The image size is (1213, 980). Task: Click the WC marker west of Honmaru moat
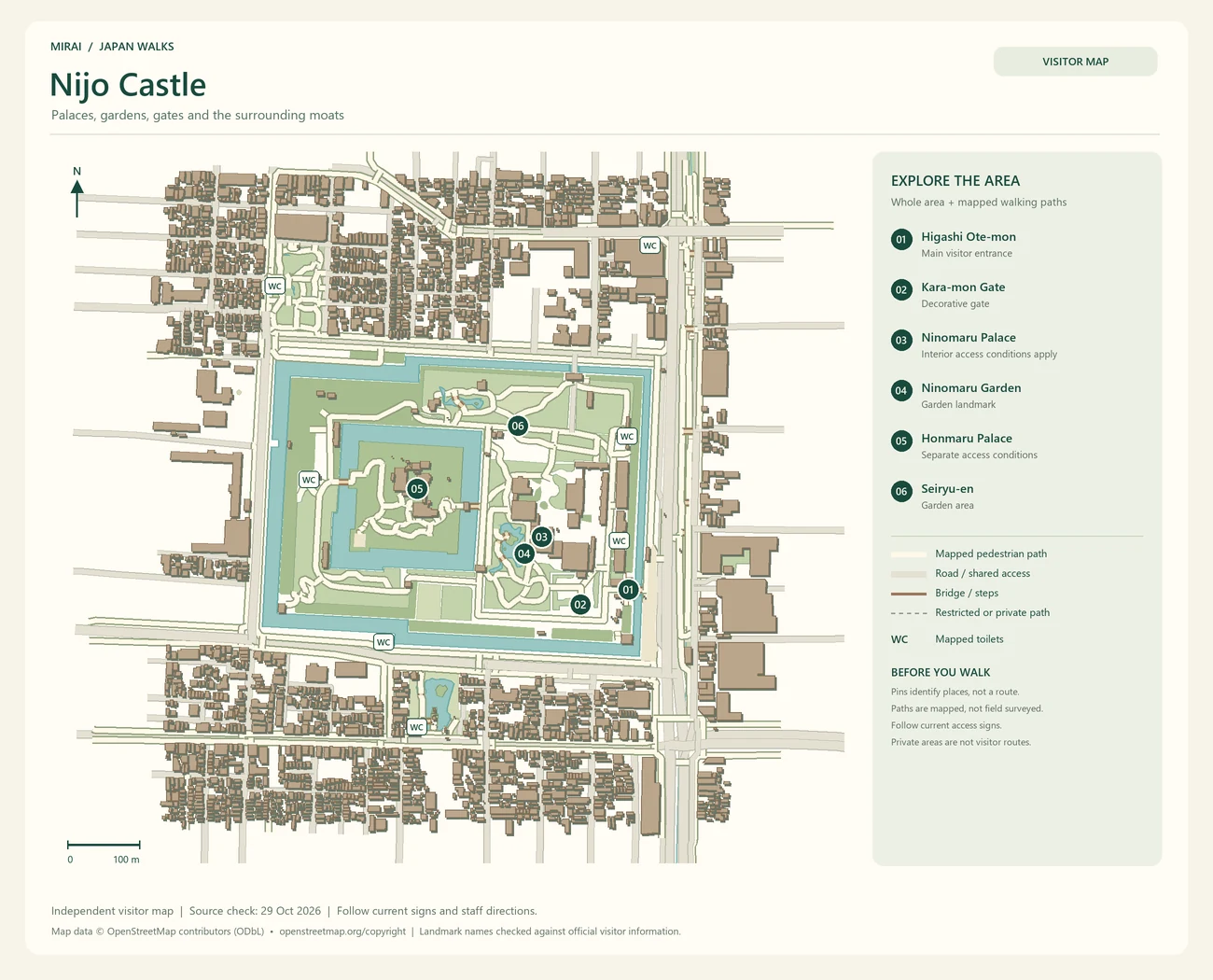coord(309,480)
